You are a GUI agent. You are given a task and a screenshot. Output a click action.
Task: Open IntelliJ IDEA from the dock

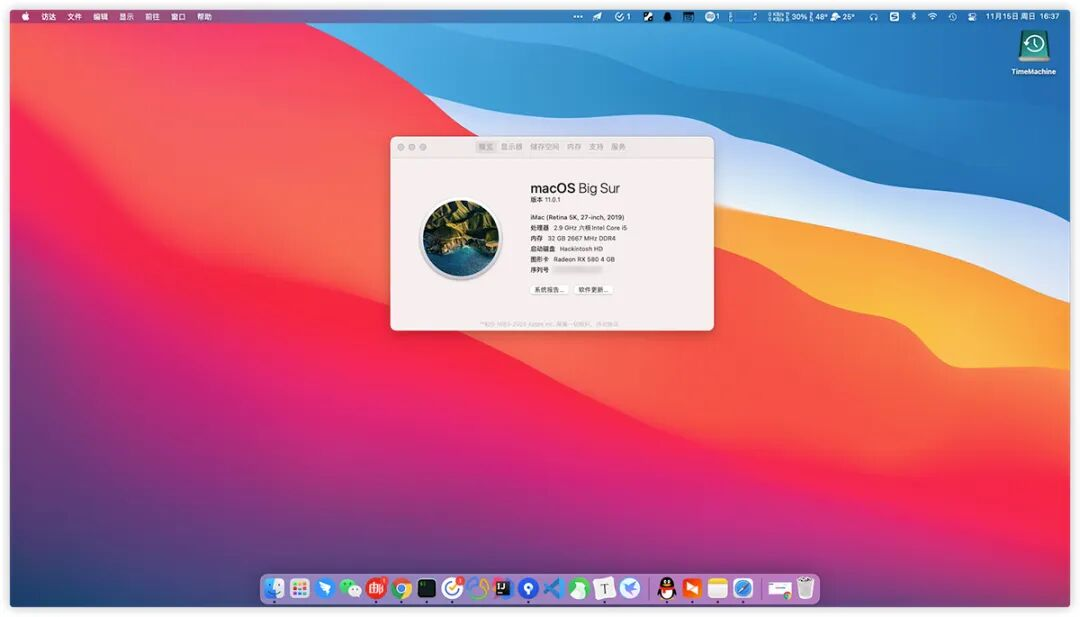click(503, 589)
